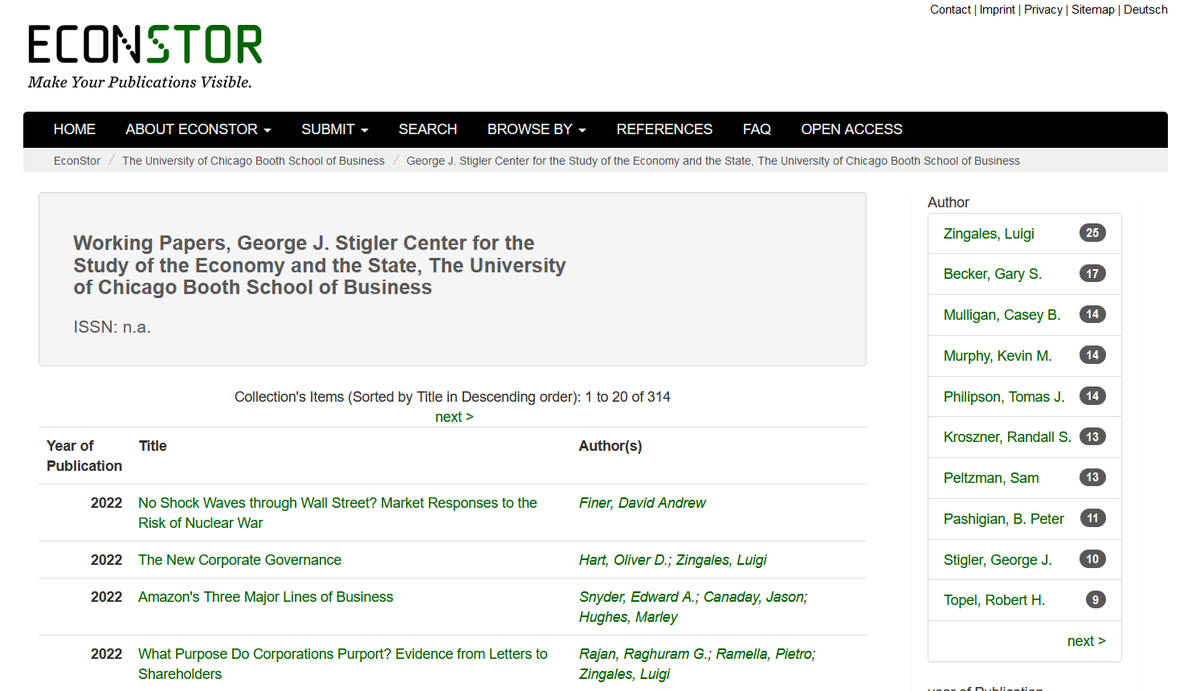Click the Year of Publication column header
Viewport: 1200px width, 691px height.
click(84, 456)
